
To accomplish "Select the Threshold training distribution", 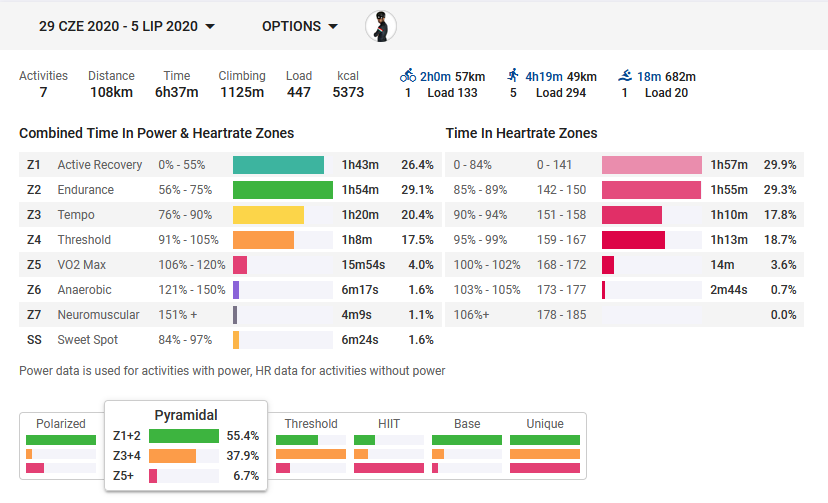I will point(310,446).
